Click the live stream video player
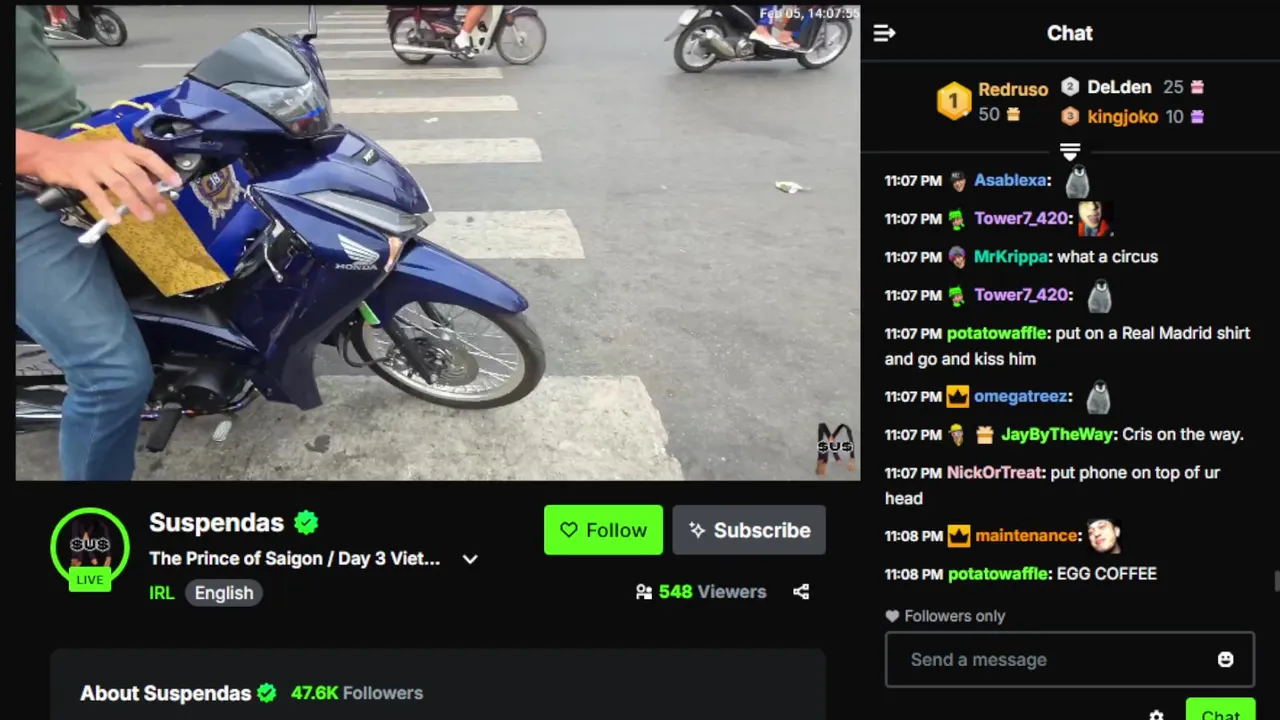 (438, 241)
